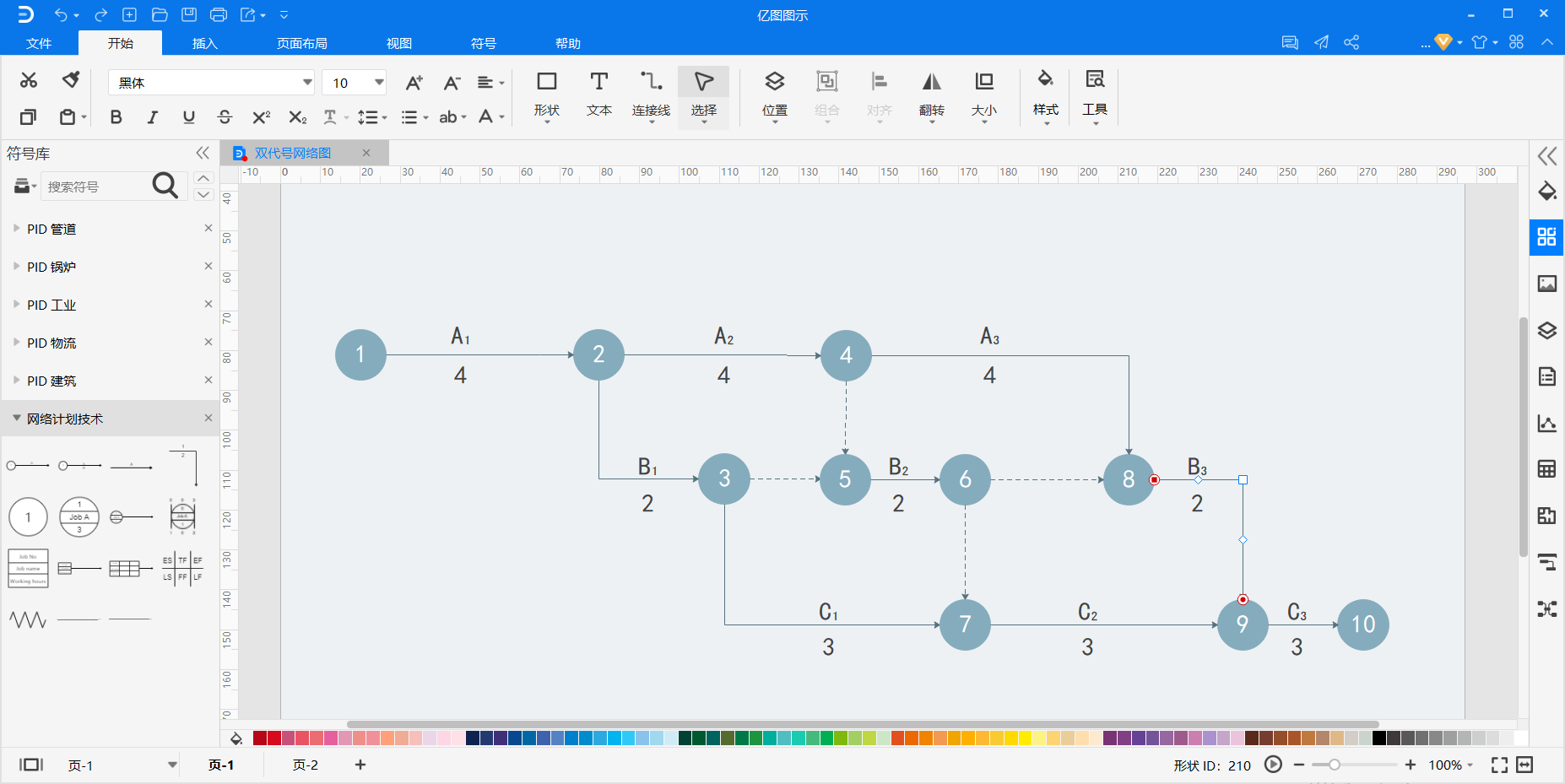Collapse the 符号库 panel with double chevron
Screen dimensions: 1565x784
(203, 153)
